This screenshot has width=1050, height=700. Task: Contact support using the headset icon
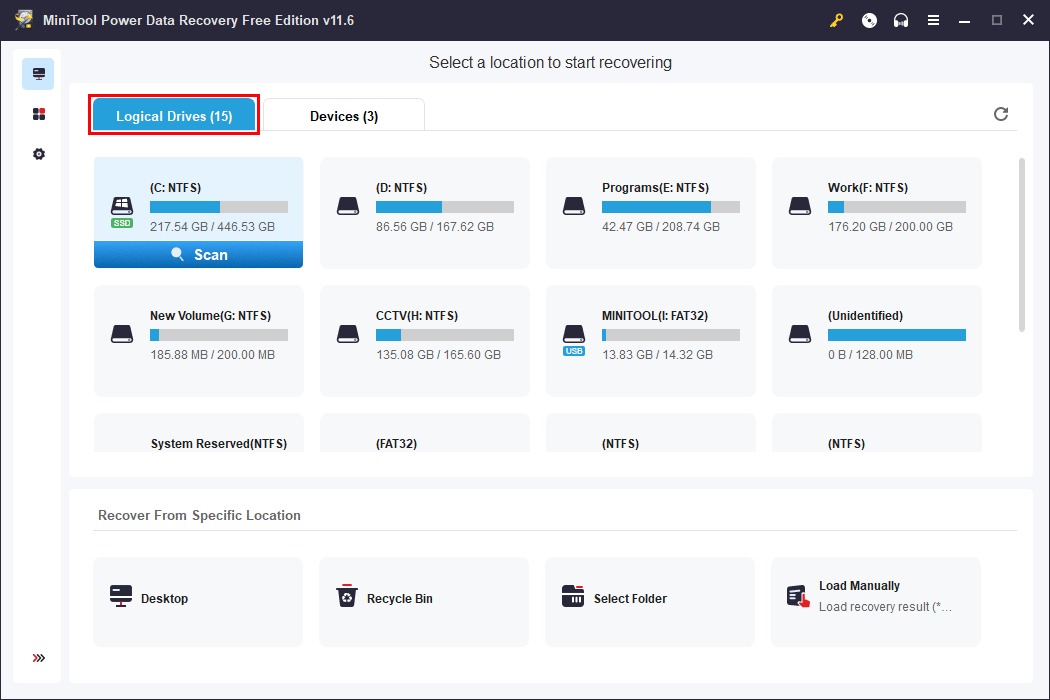click(x=901, y=20)
